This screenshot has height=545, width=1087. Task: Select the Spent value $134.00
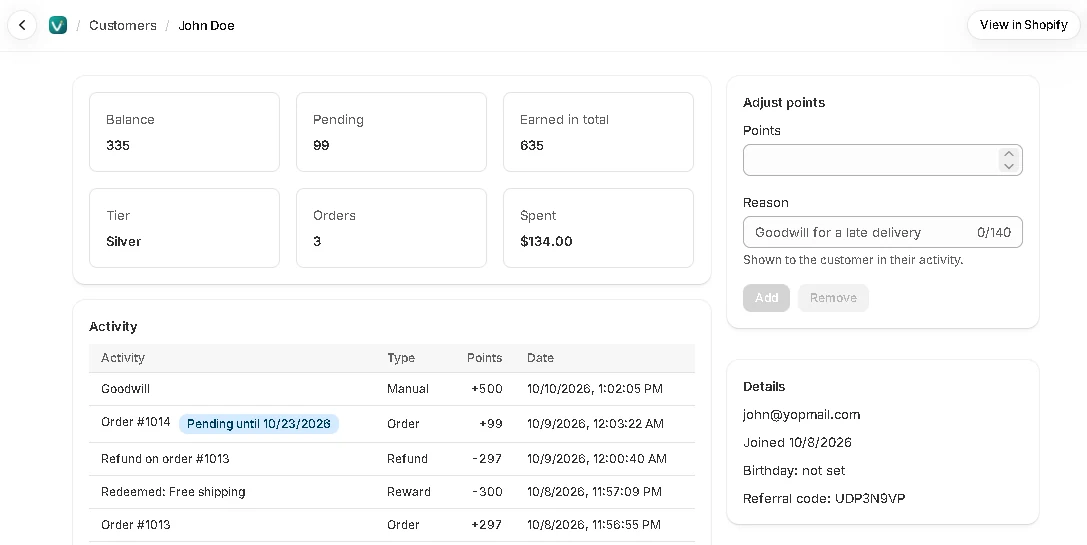pos(546,241)
